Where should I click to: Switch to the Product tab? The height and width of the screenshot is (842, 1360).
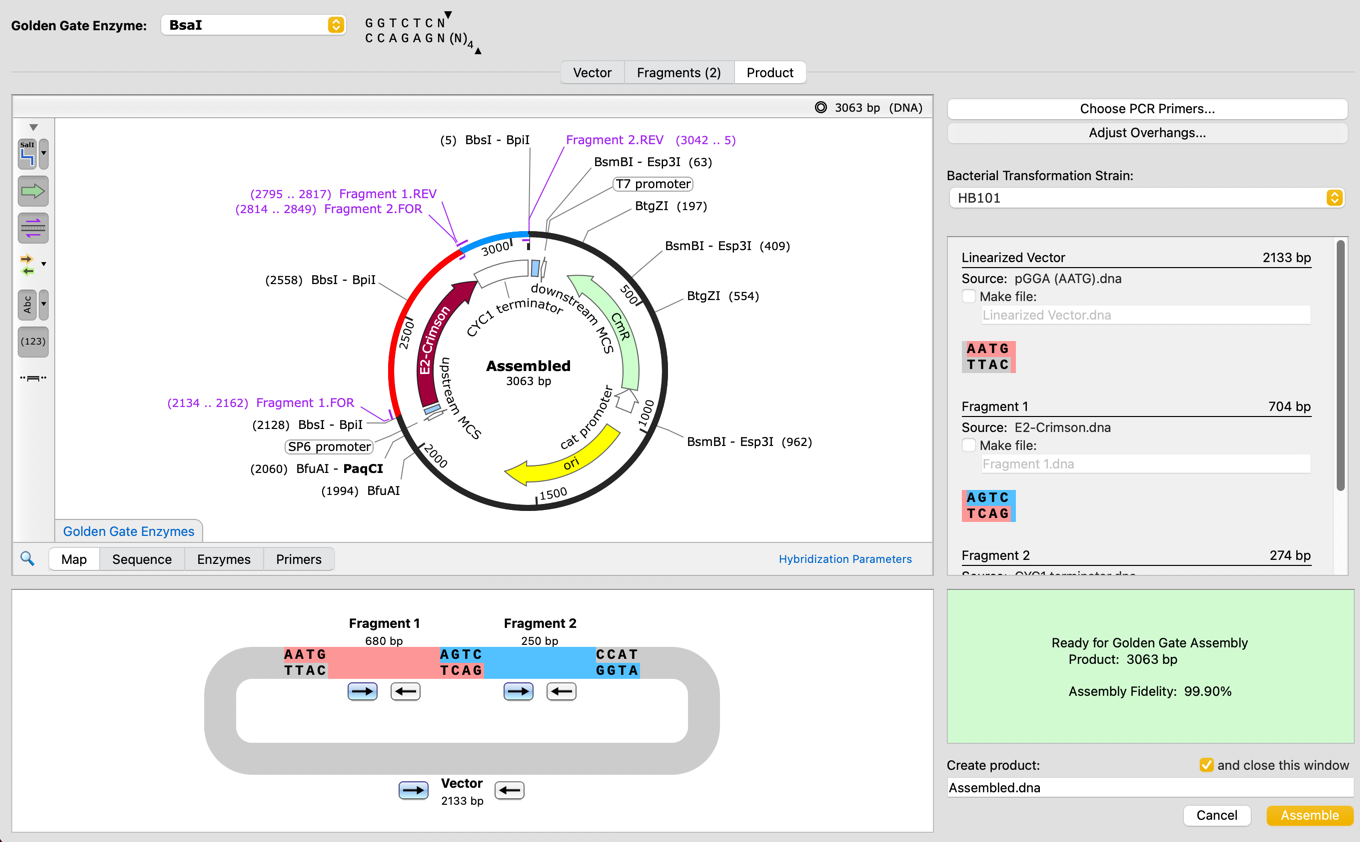coord(770,72)
